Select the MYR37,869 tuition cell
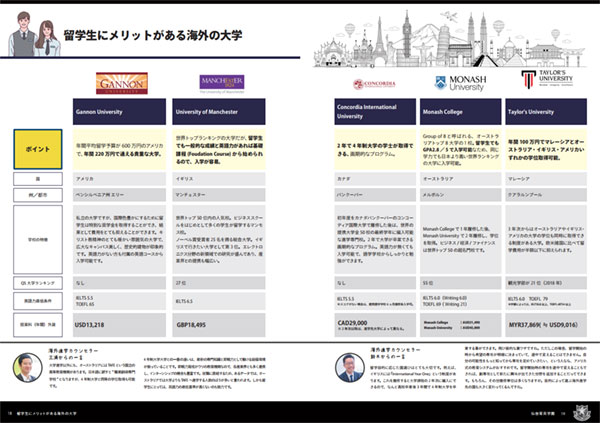The height and width of the screenshot is (423, 600). point(546,325)
